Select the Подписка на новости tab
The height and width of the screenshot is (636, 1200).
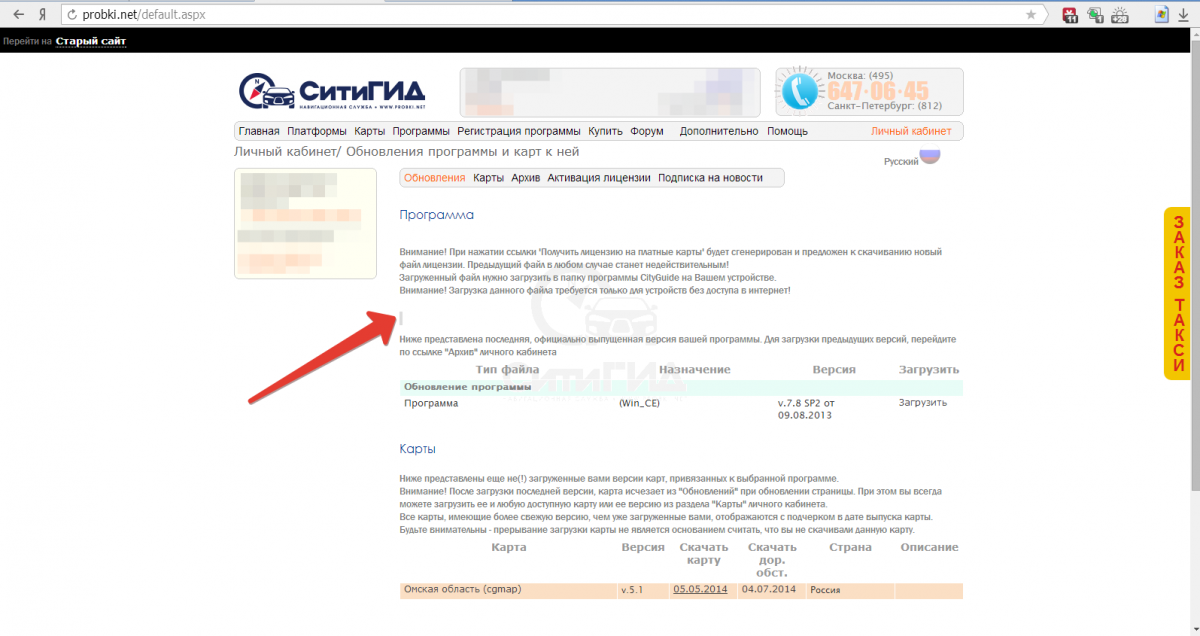click(x=710, y=178)
